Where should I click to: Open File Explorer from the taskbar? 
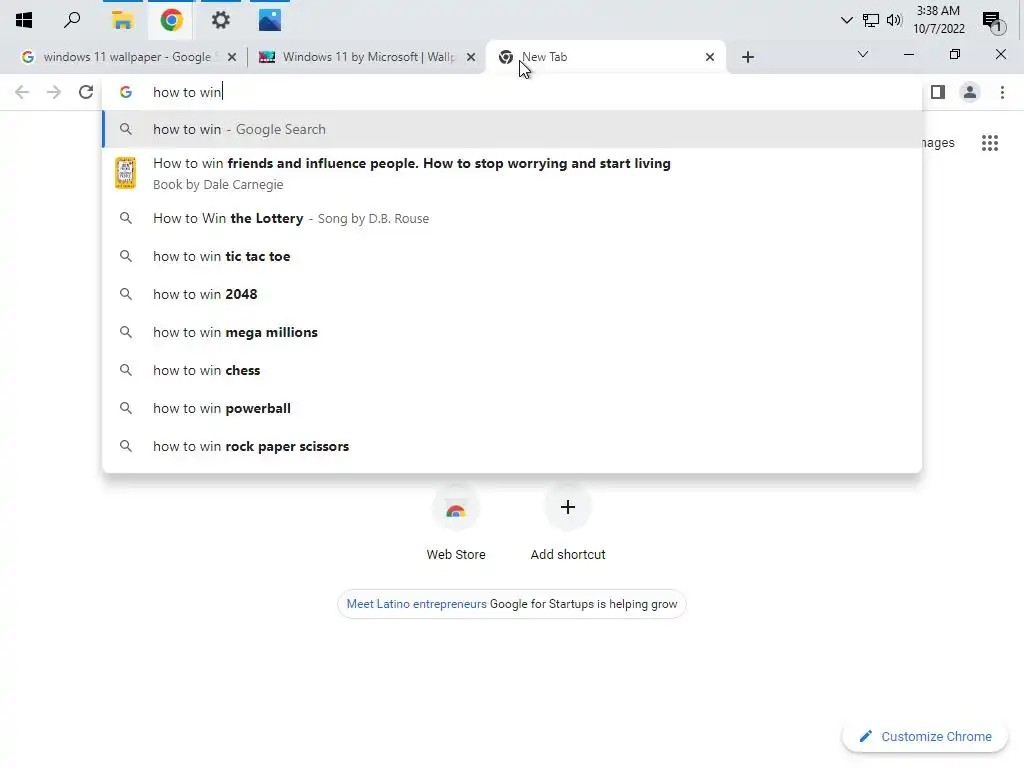point(122,20)
